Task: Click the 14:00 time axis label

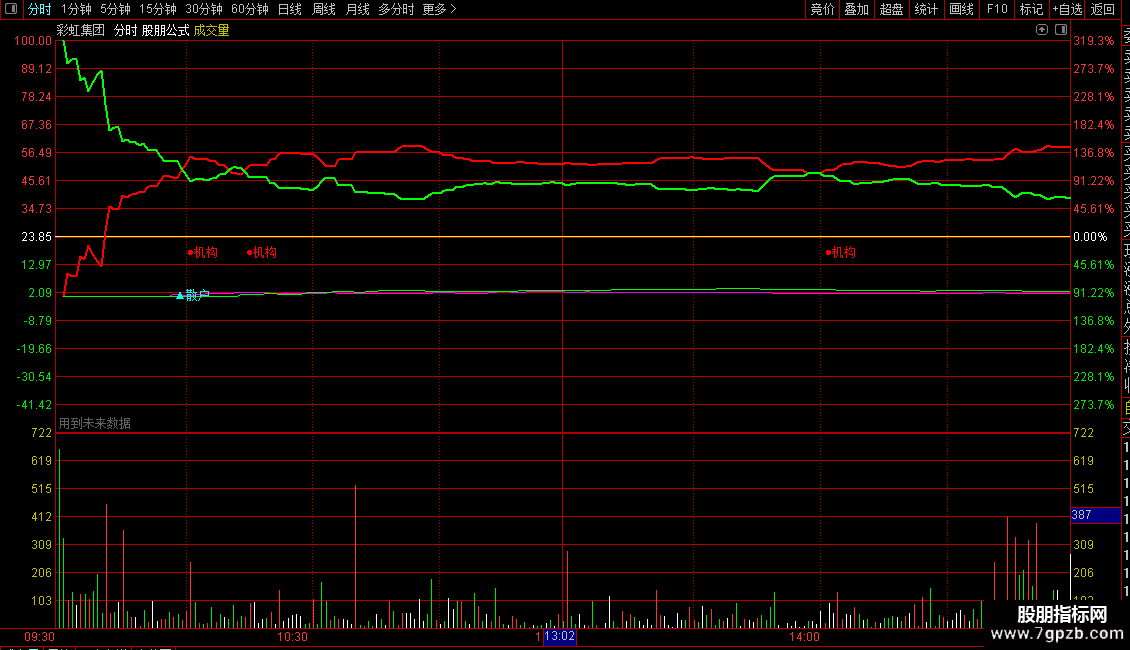Action: 804,637
